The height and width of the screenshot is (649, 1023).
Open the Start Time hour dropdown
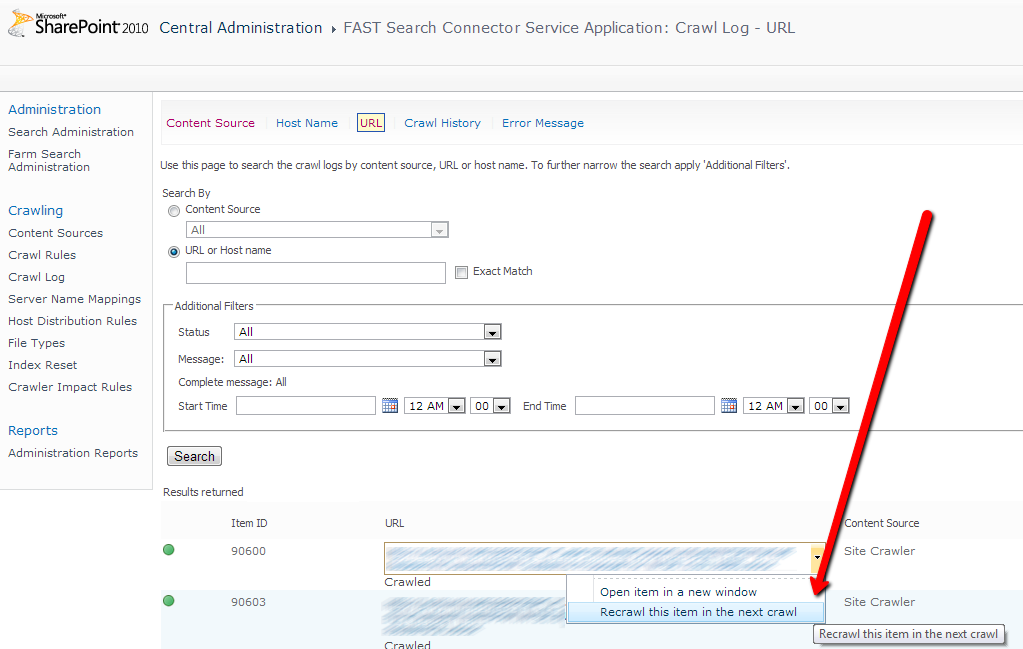(x=456, y=407)
